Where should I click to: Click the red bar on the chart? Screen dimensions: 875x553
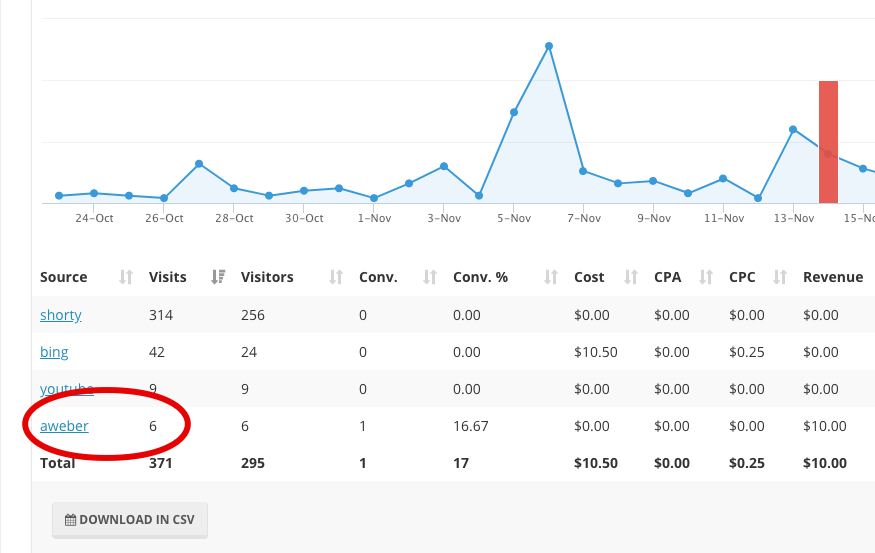pos(828,142)
